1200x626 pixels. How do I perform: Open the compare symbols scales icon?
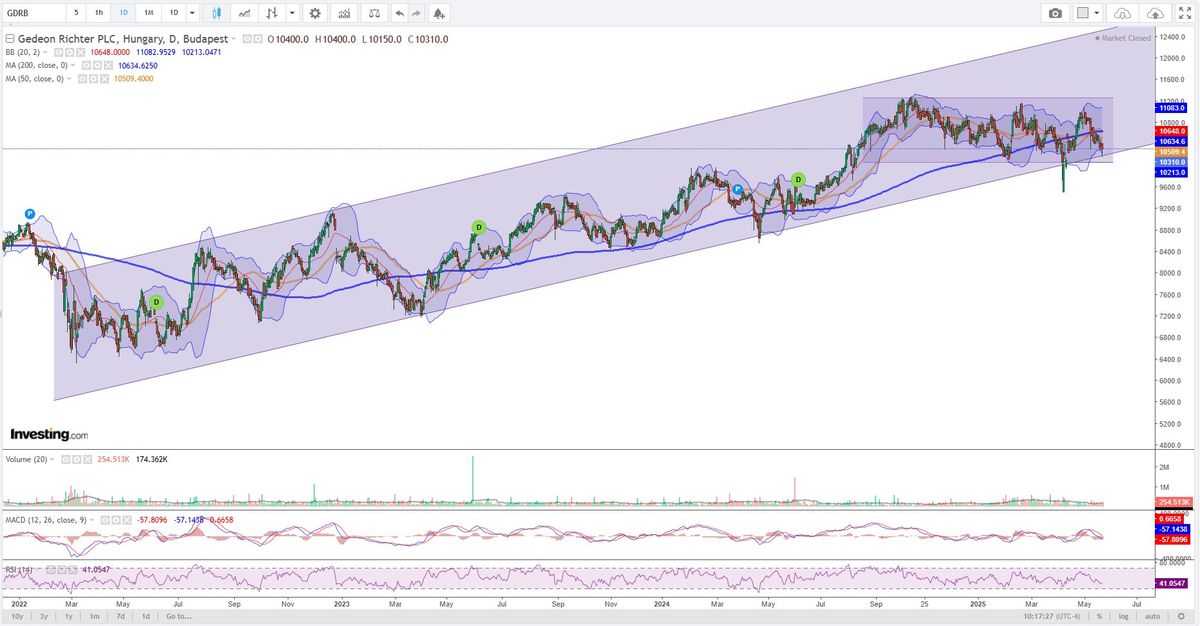pyautogui.click(x=374, y=13)
